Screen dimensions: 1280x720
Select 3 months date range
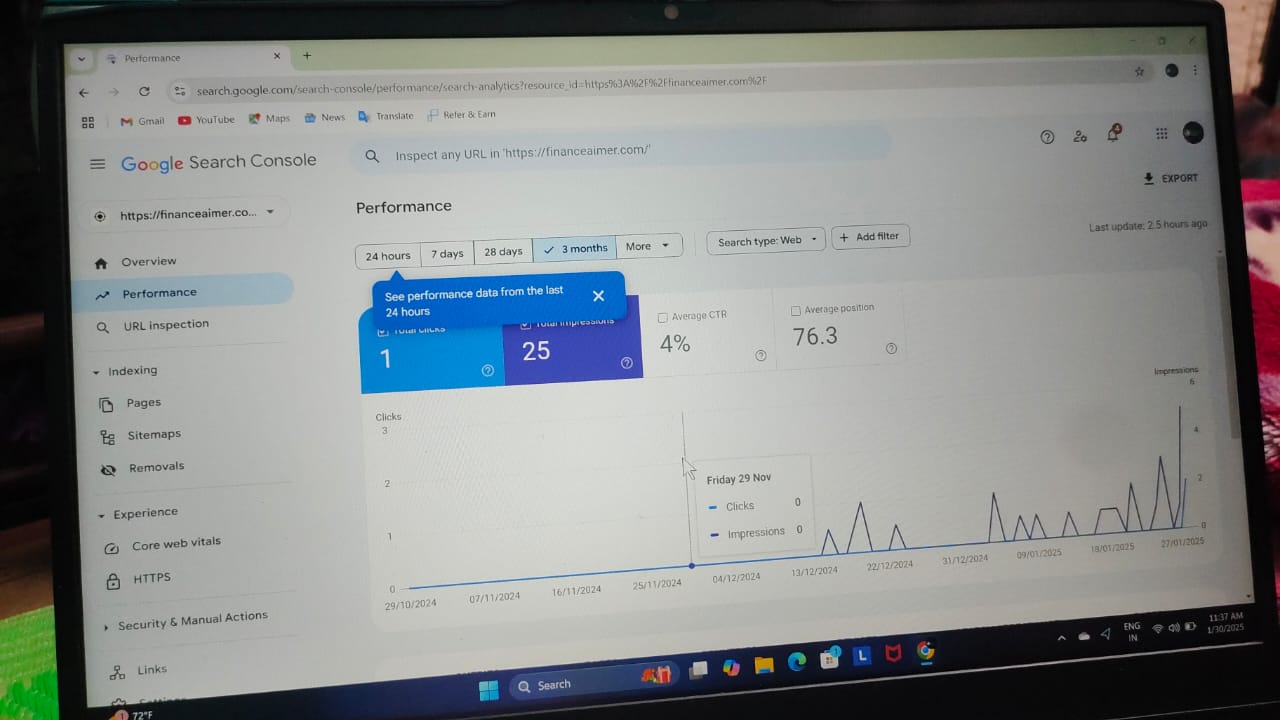click(x=575, y=249)
